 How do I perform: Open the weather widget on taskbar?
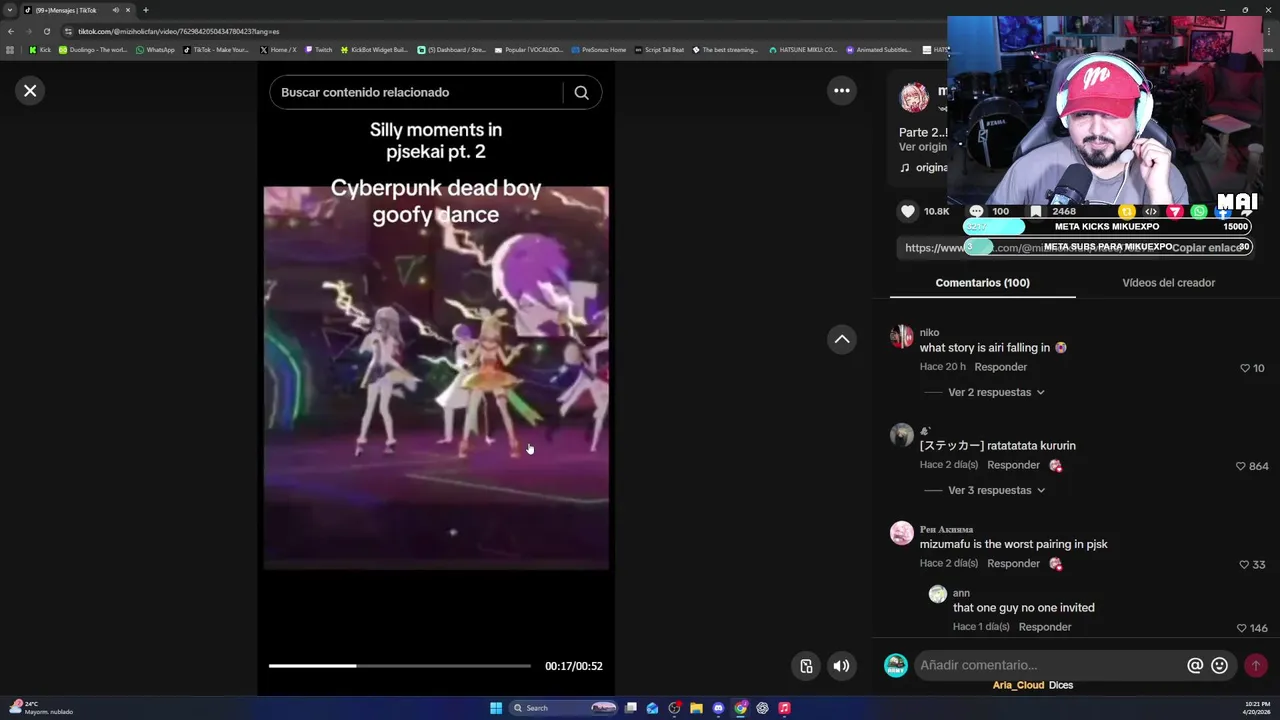coord(40,707)
